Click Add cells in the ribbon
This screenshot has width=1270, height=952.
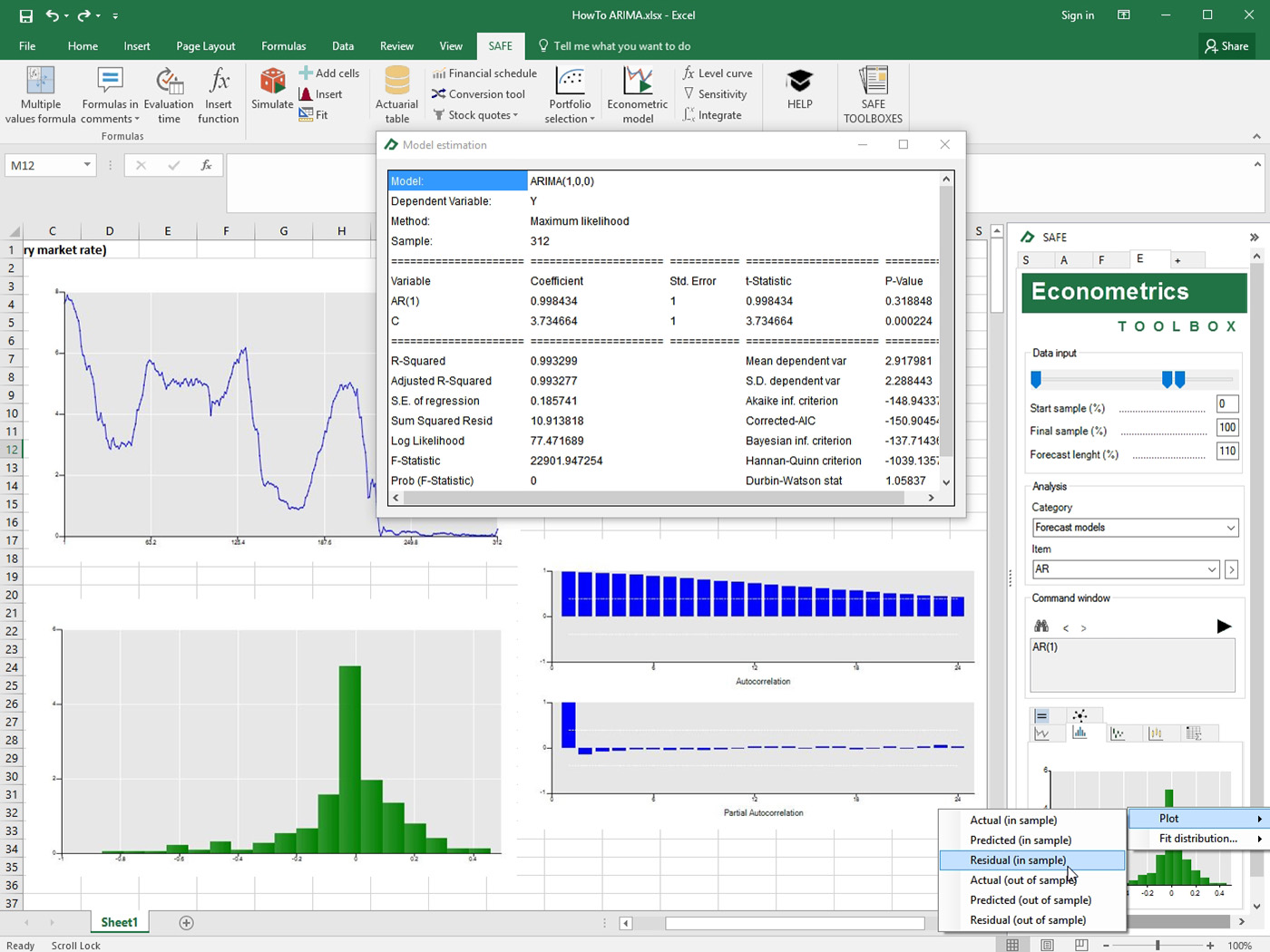[x=328, y=73]
